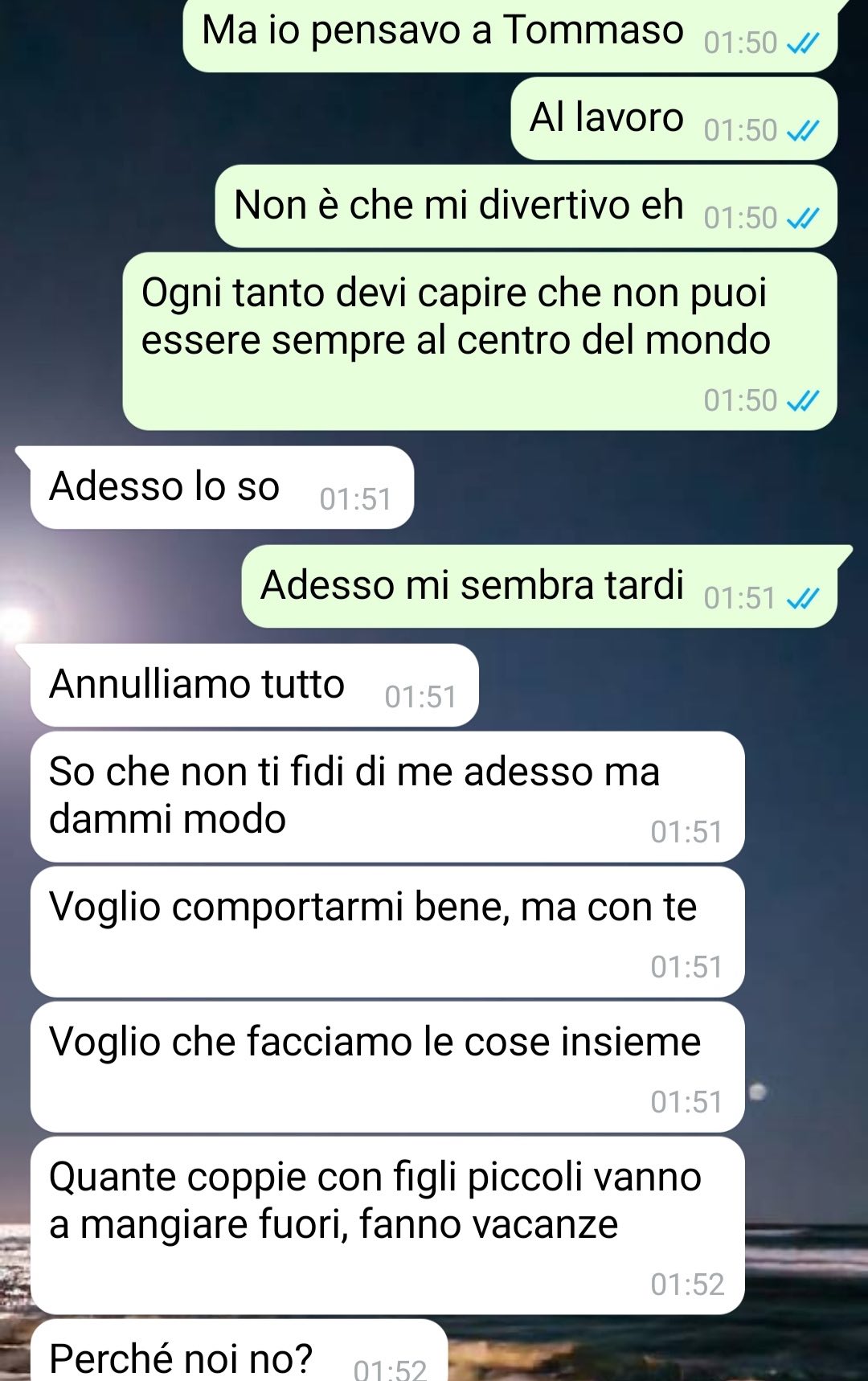
Task: Tap the 'Voglio comportarmi bene' message
Action: (x=387, y=932)
